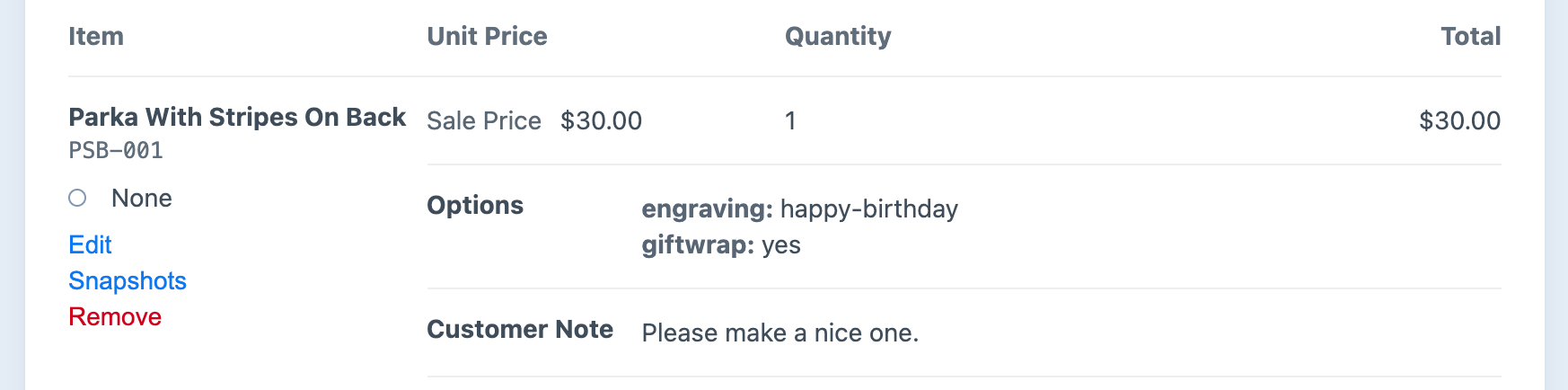This screenshot has width=1568, height=390.
Task: Click the Item column header
Action: pos(96,37)
